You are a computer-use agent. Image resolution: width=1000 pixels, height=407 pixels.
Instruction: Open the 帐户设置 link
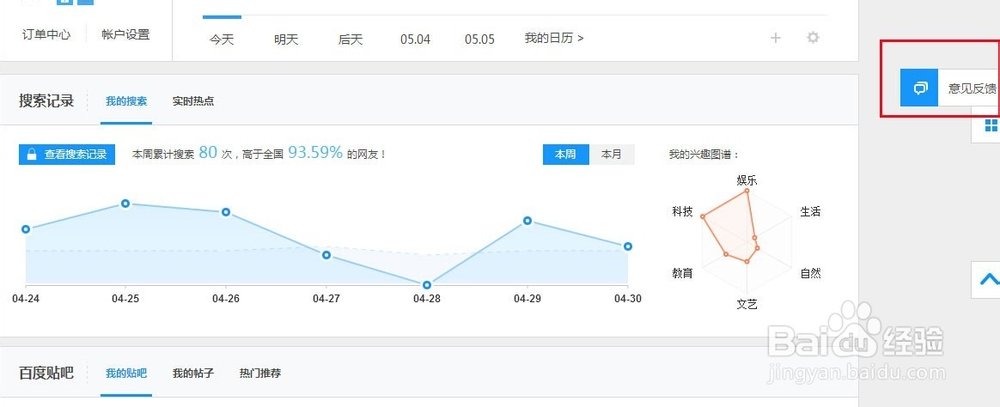126,34
